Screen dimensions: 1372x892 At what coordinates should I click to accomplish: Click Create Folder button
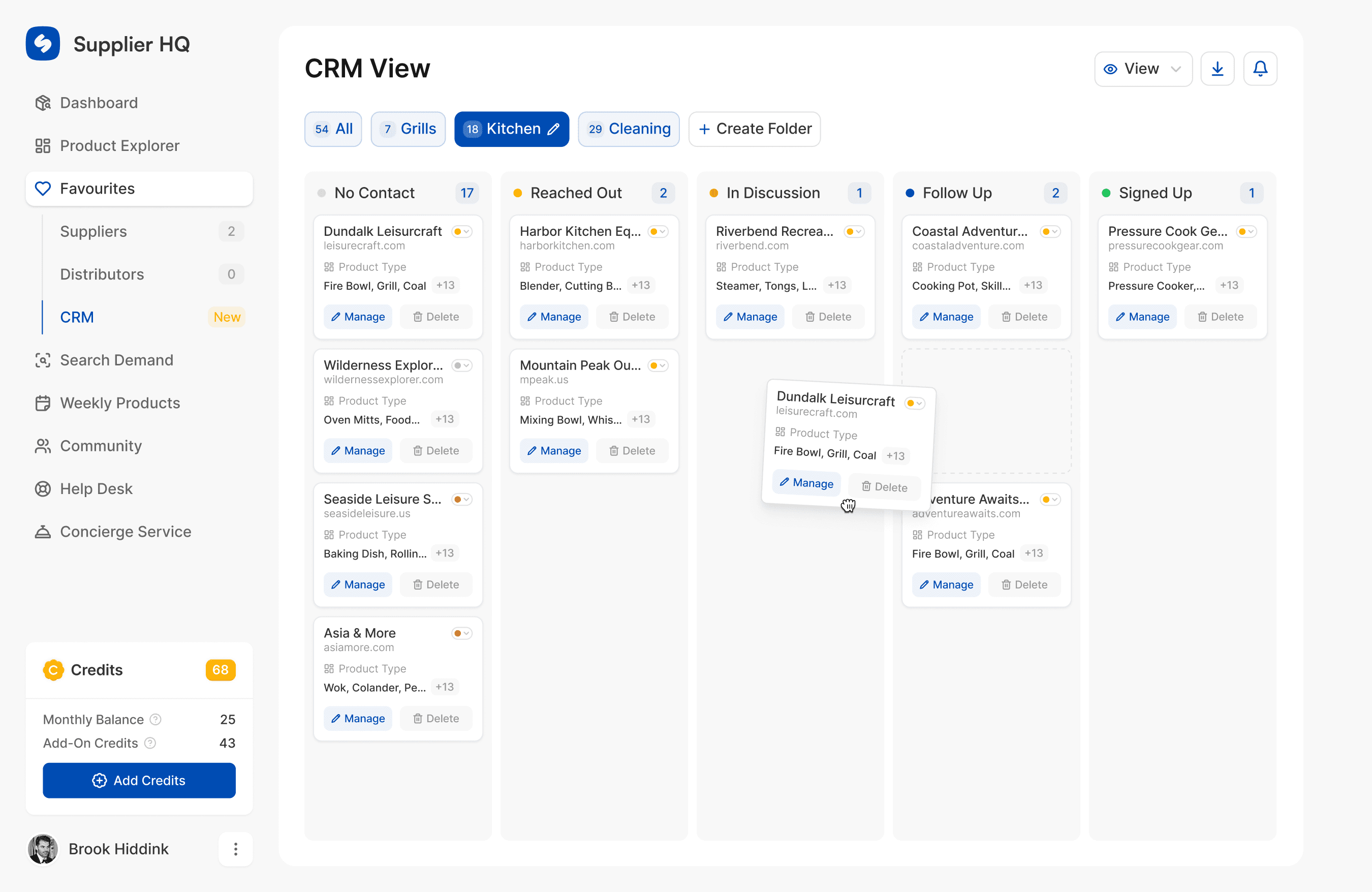(x=754, y=129)
